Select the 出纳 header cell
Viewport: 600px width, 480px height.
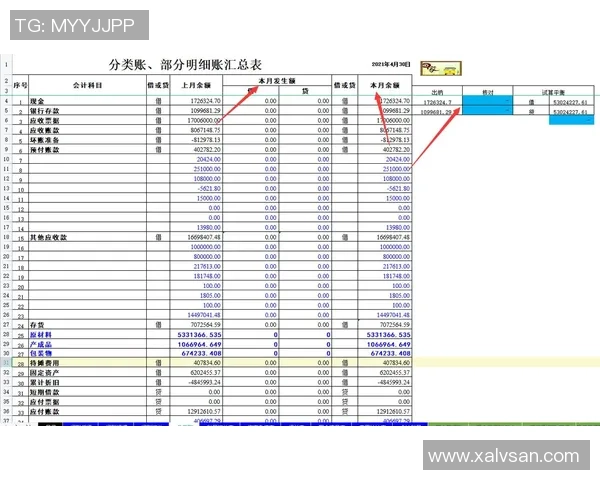tap(437, 92)
